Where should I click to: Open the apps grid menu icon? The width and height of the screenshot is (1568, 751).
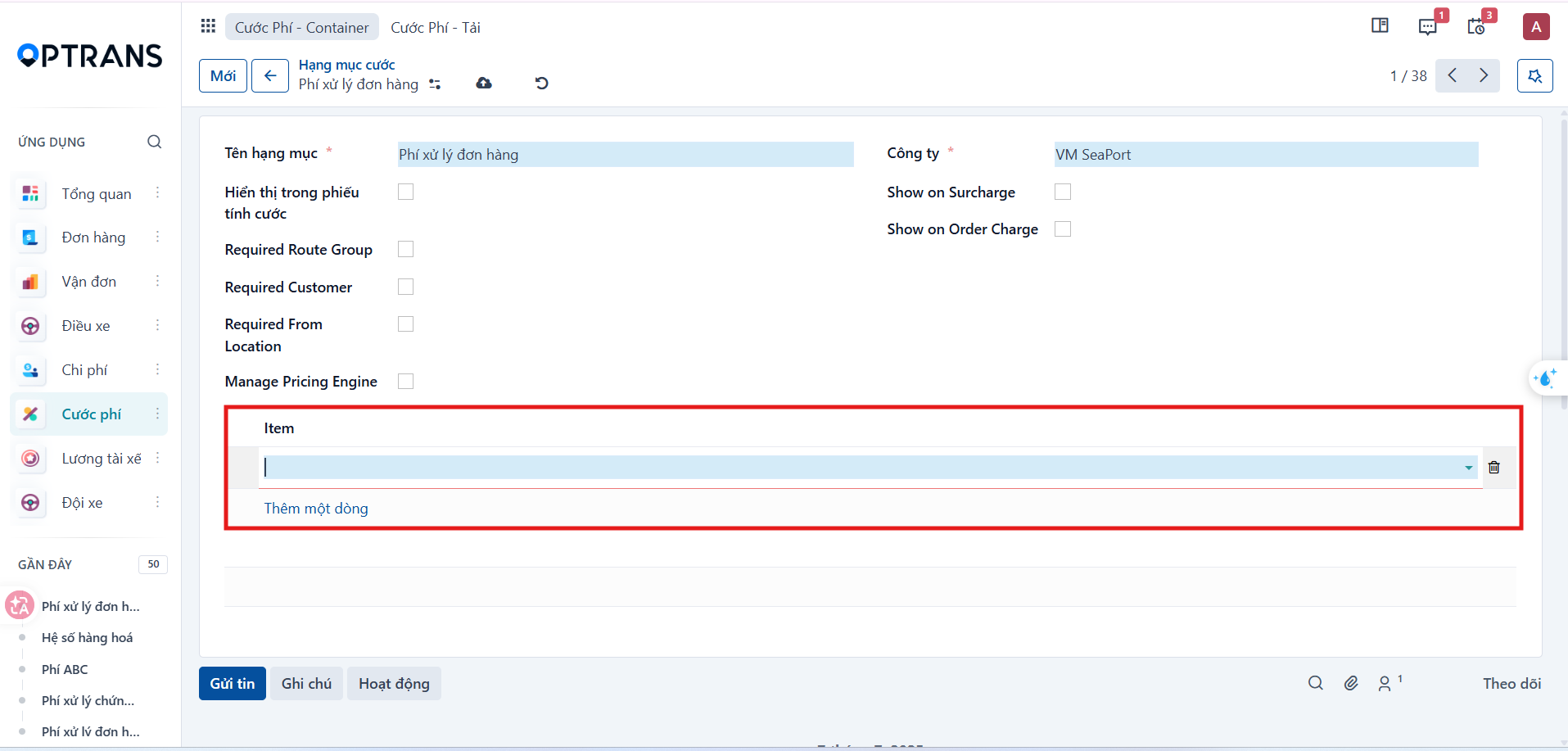pos(208,26)
